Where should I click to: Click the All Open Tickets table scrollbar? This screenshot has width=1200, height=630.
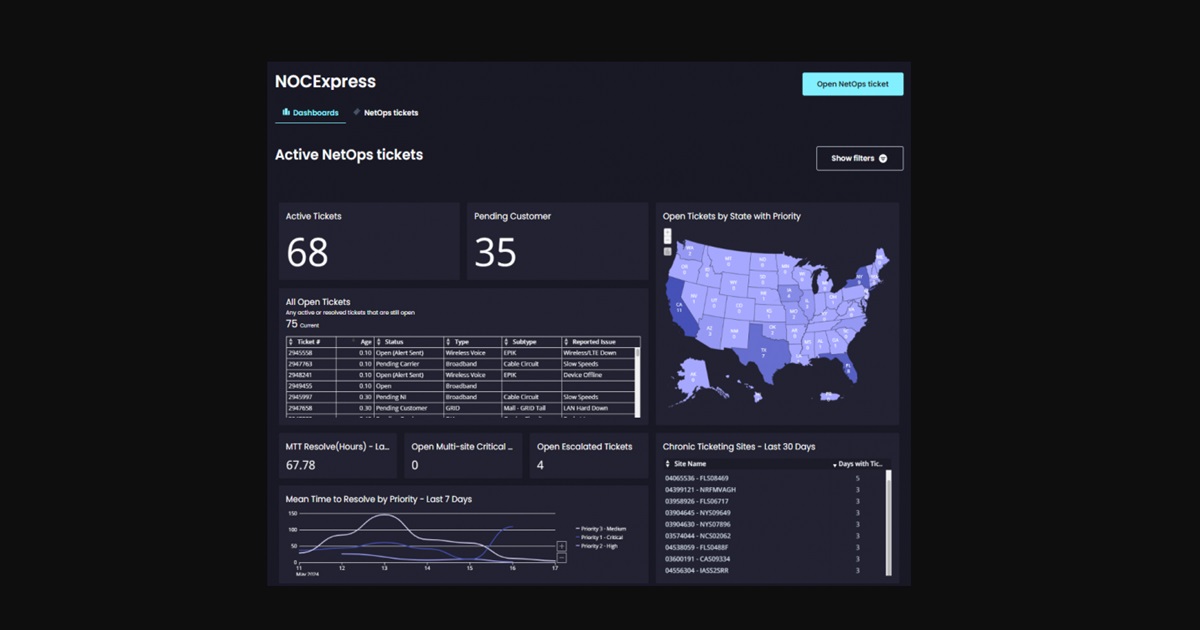tap(638, 376)
